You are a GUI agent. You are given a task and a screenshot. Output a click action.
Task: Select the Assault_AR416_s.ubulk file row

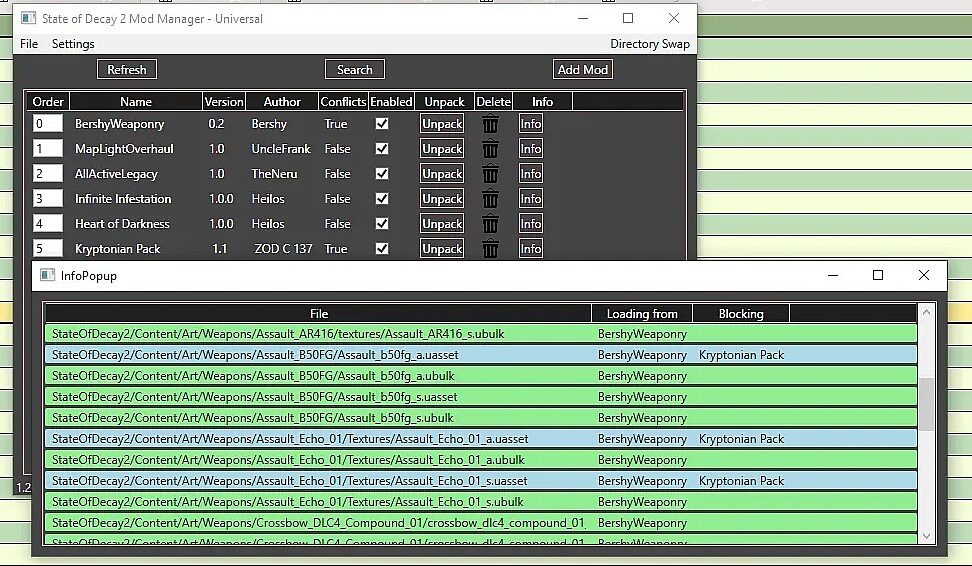(x=480, y=334)
